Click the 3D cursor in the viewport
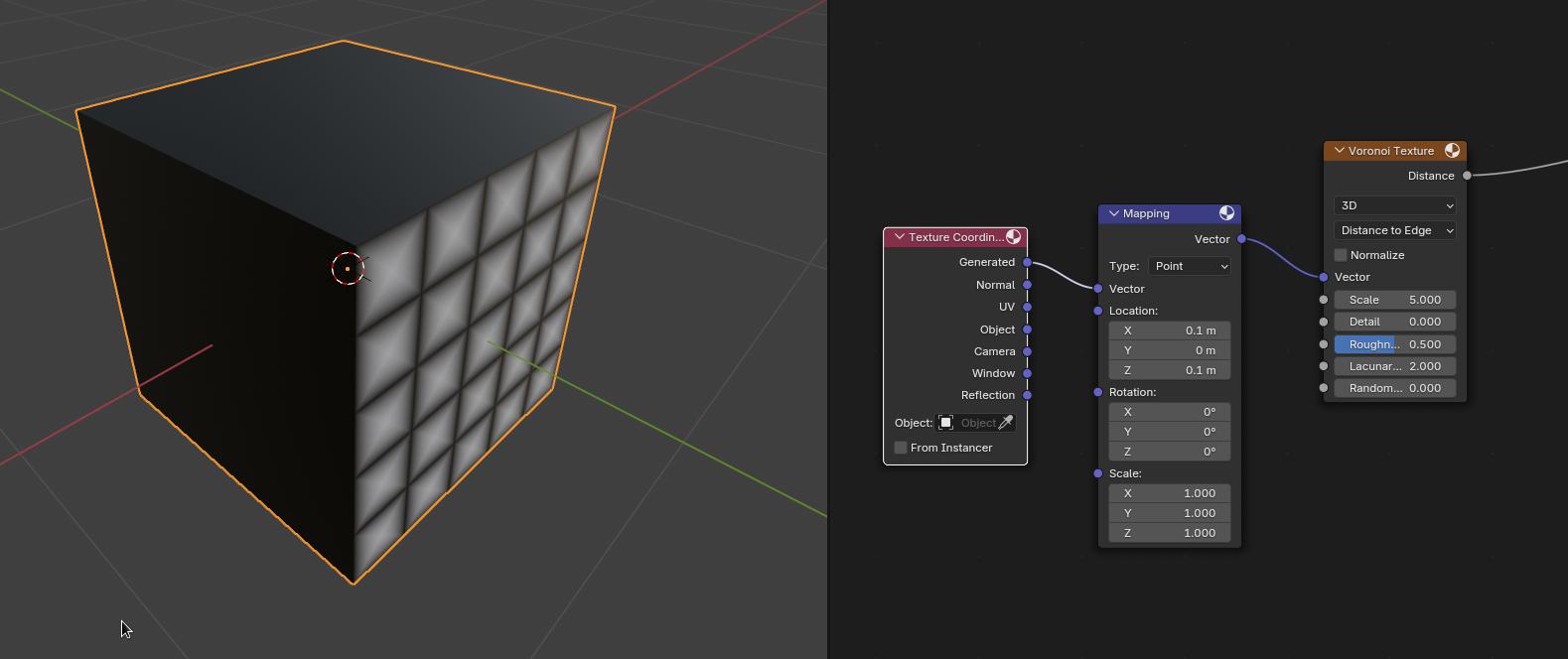Viewport: 1568px width, 659px height. (x=348, y=268)
